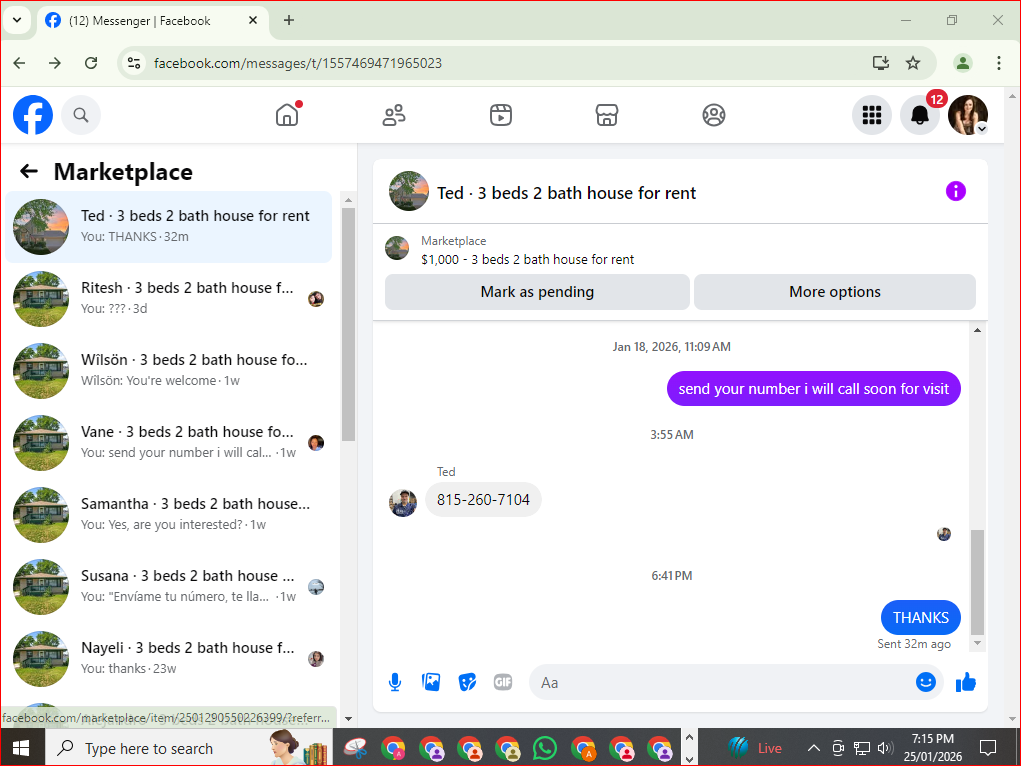Click the message input field Aa
This screenshot has height=766, width=1021.
[x=720, y=683]
